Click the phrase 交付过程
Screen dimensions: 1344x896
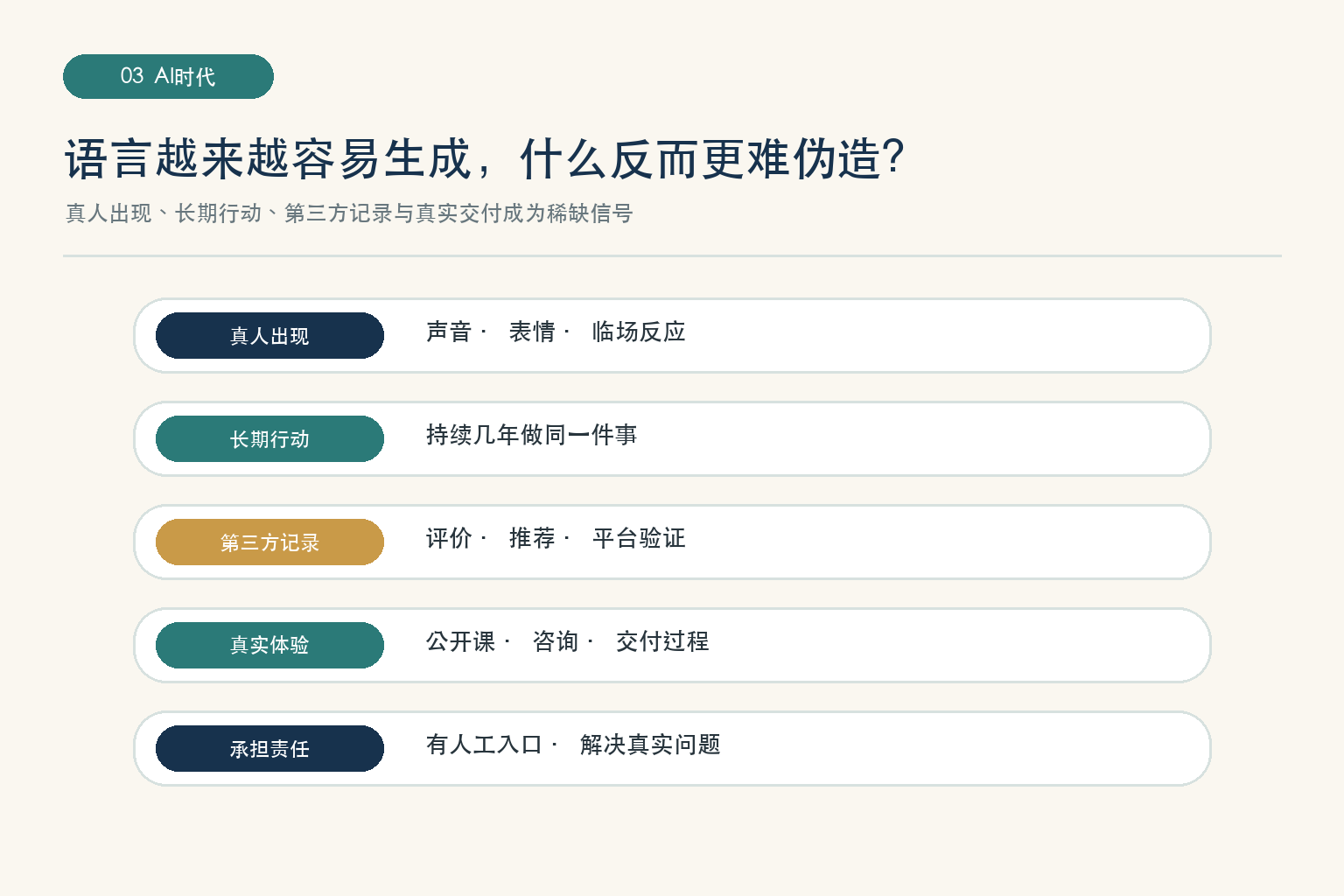pos(662,641)
